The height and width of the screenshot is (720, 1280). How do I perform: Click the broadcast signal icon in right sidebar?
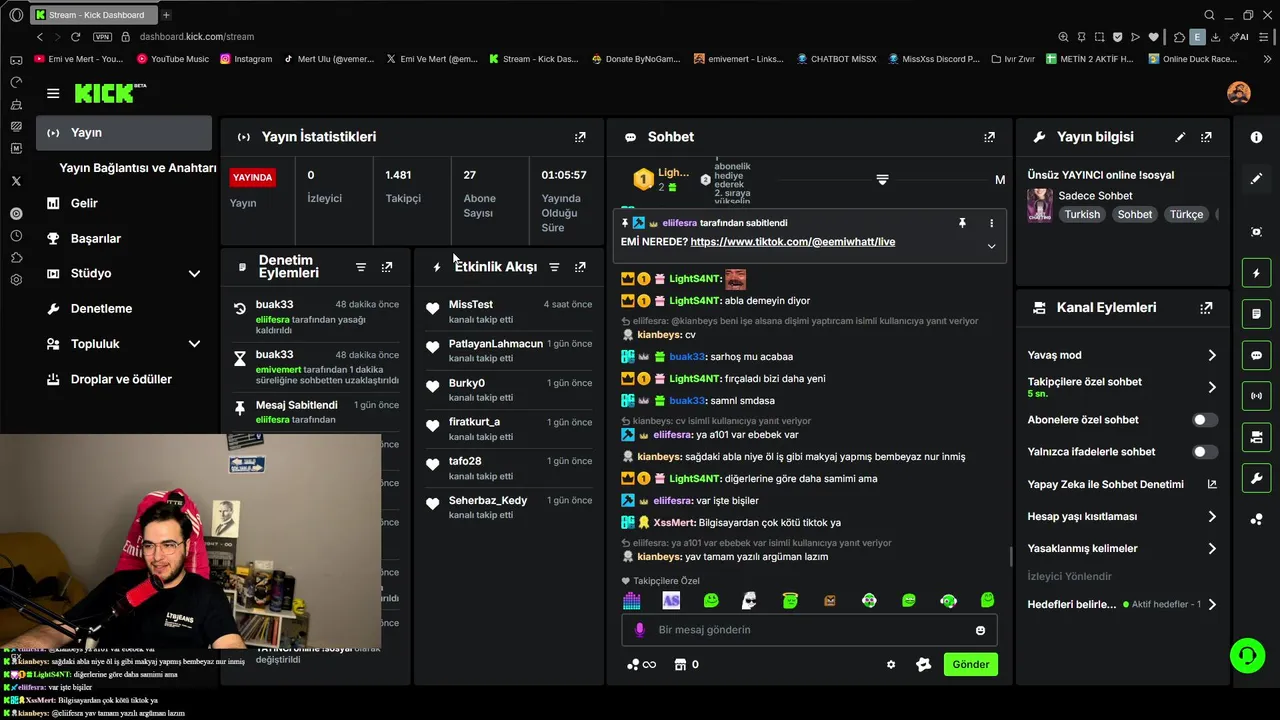pyautogui.click(x=1256, y=396)
